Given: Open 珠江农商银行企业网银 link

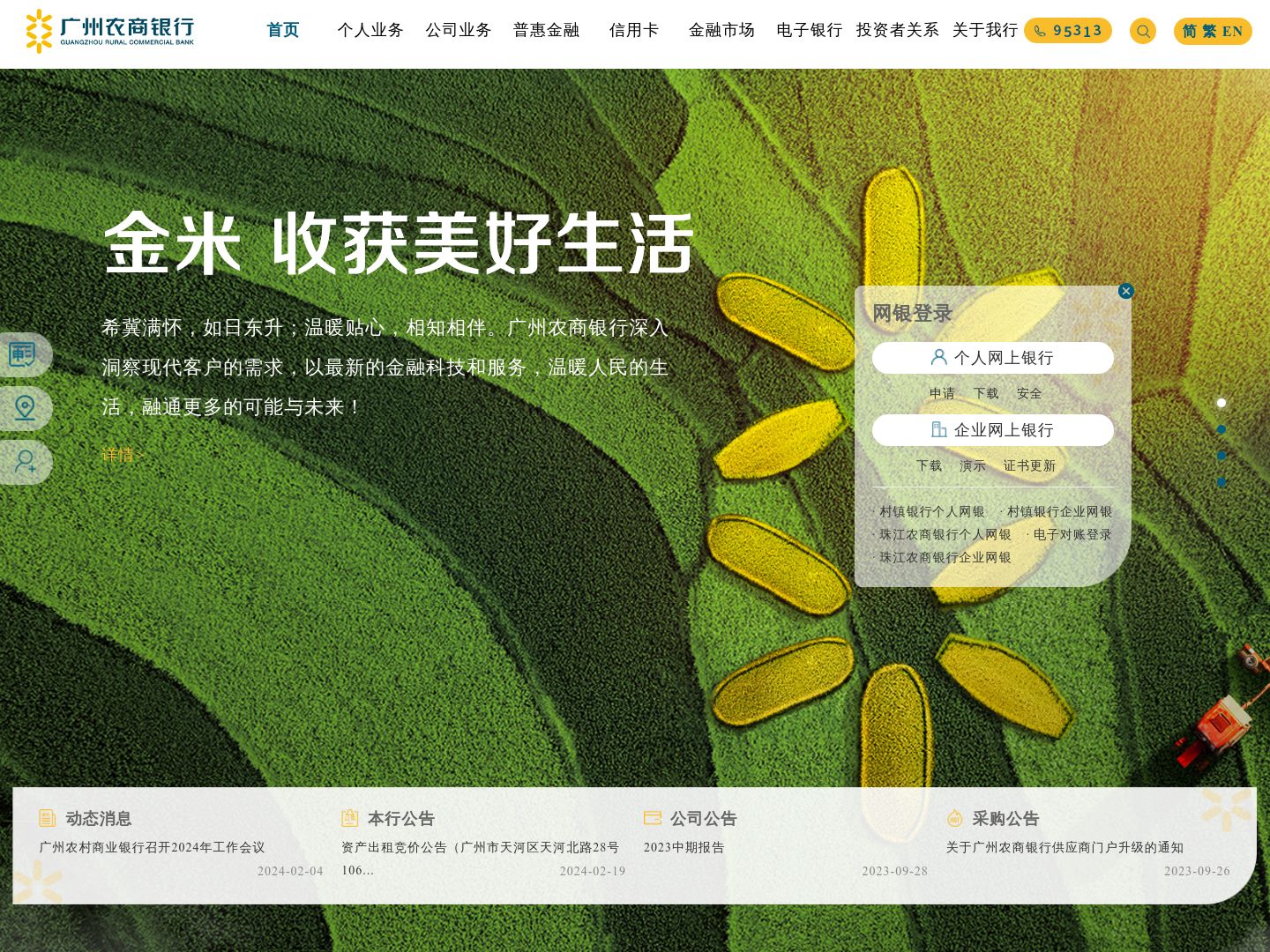Looking at the screenshot, I should coord(945,557).
